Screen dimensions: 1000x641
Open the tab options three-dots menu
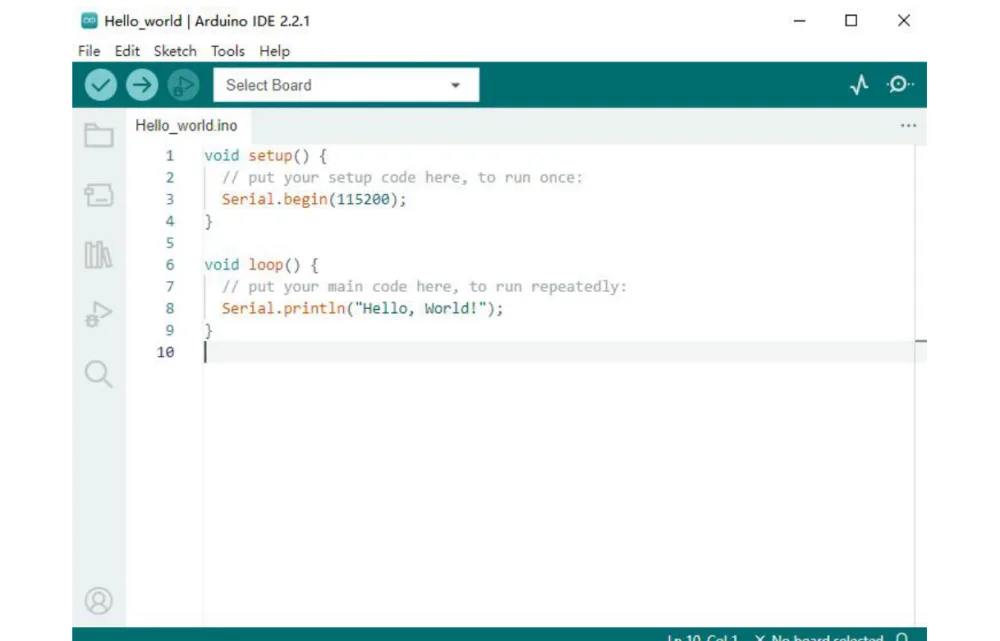908,126
